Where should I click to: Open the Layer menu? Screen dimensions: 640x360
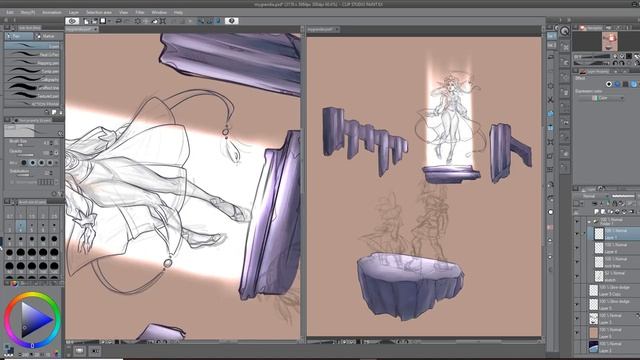(x=74, y=13)
